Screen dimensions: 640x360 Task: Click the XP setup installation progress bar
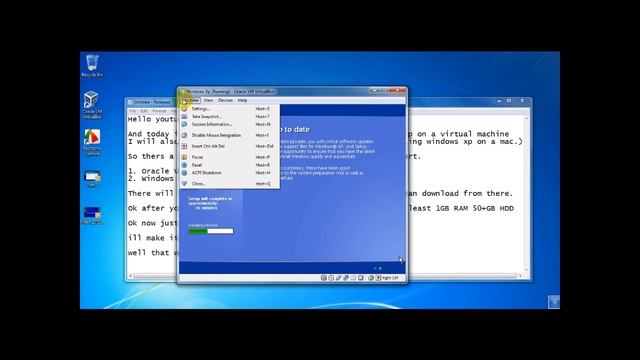(211, 231)
